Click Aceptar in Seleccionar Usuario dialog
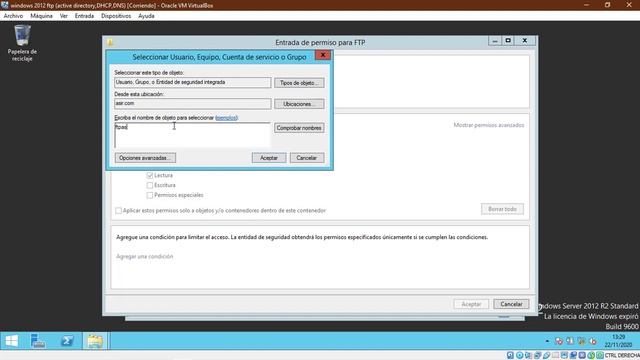Viewport: 640px width, 360px height. pyautogui.click(x=269, y=158)
